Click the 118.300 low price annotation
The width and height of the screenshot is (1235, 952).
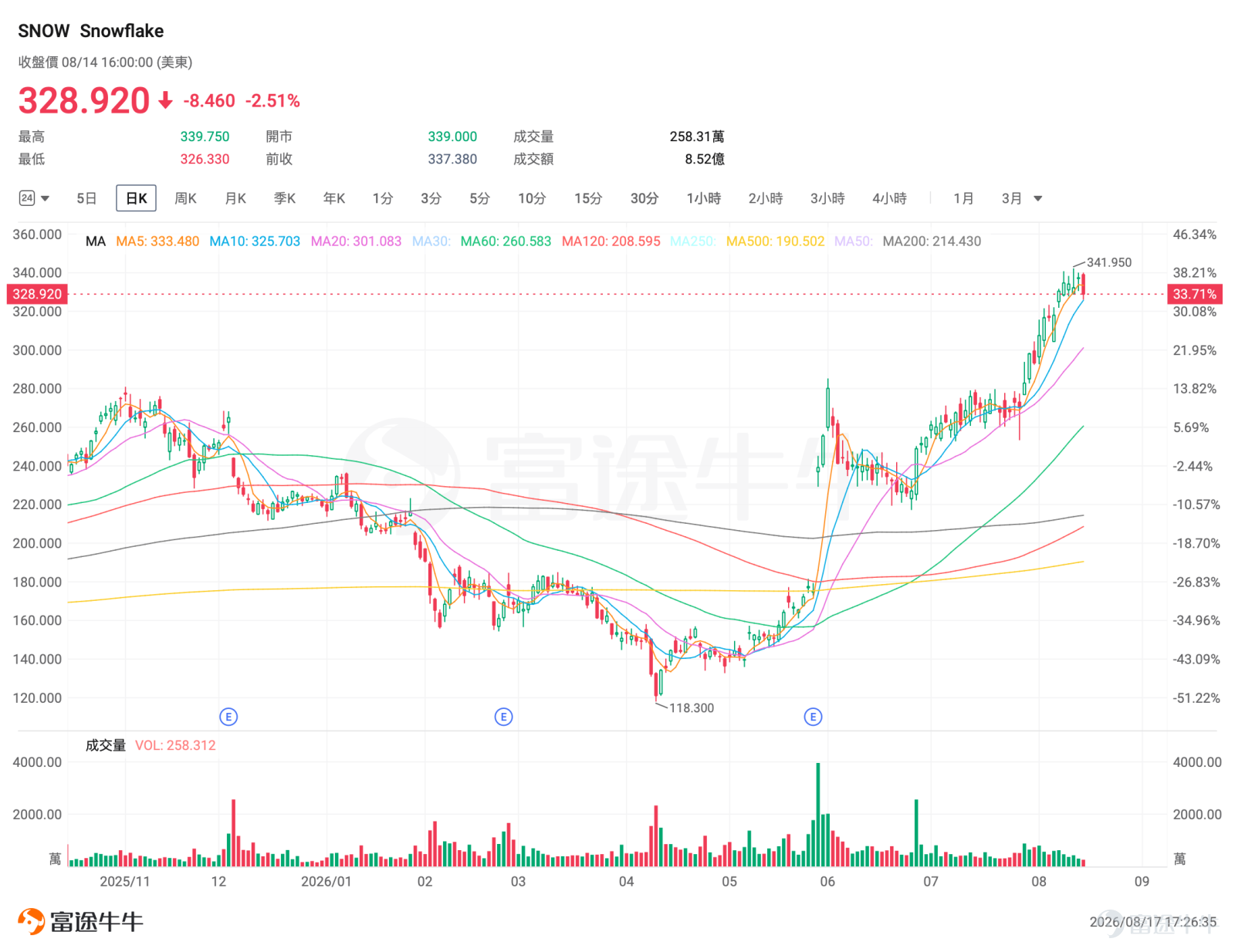[x=692, y=708]
